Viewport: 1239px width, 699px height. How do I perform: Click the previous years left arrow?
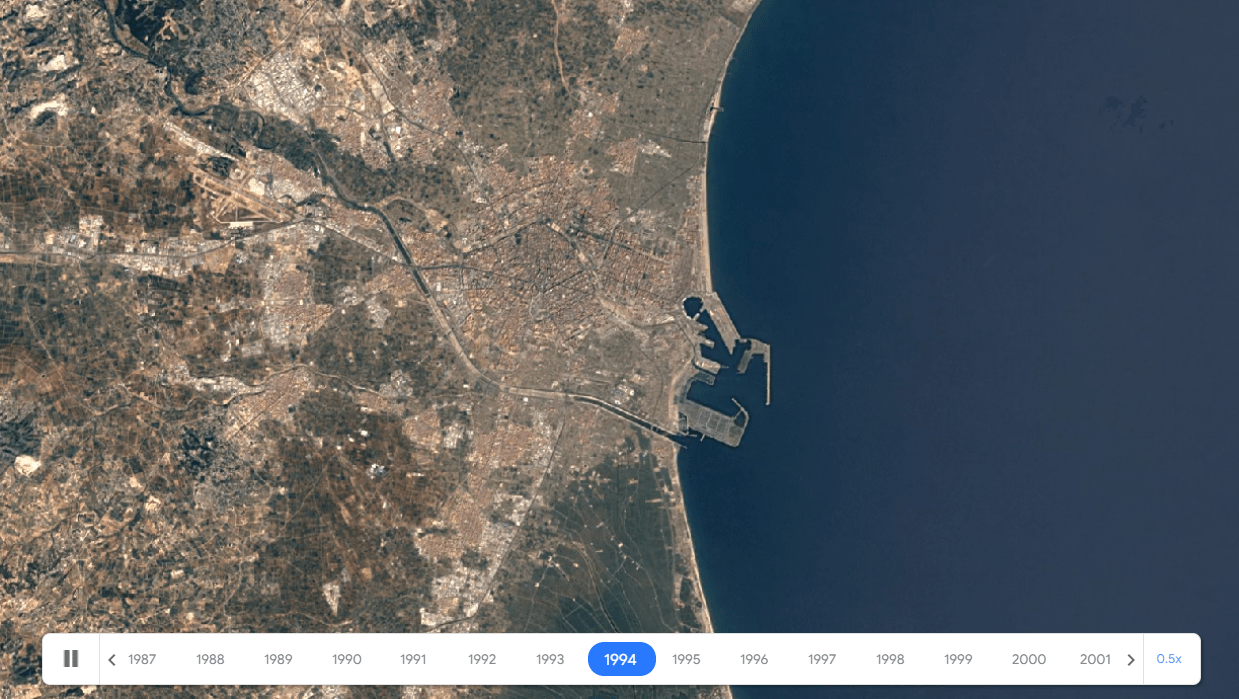click(x=112, y=660)
